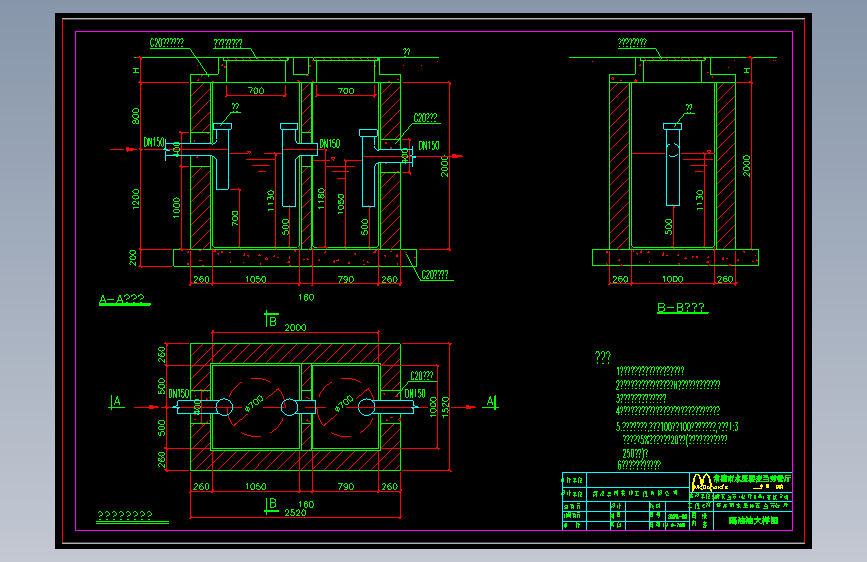This screenshot has height=562, width=867.
Task: Pick the "2000" horizontal dimension above plan view
Action: point(295,327)
